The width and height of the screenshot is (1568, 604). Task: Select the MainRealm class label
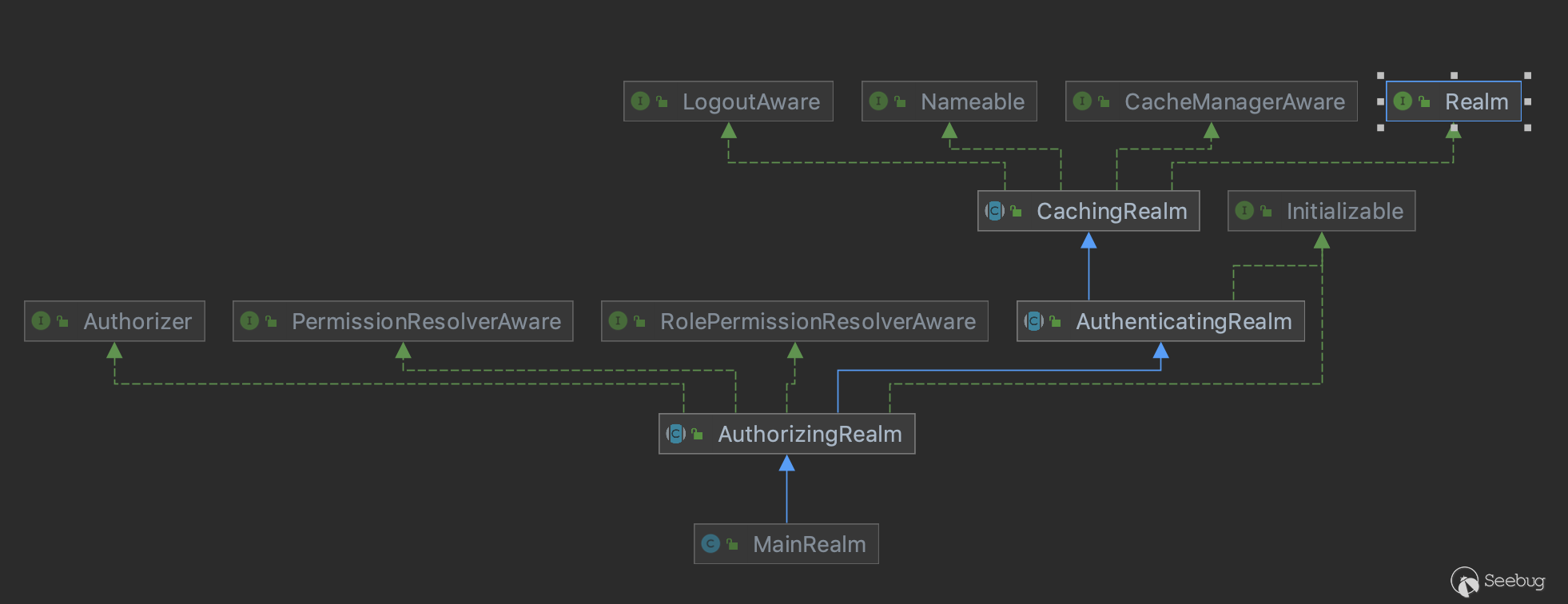coord(809,544)
